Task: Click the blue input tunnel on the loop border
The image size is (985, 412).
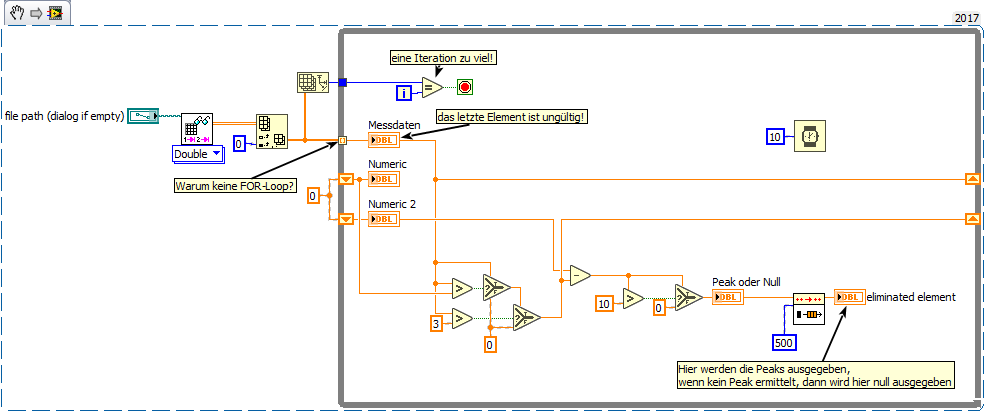Action: (x=342, y=82)
